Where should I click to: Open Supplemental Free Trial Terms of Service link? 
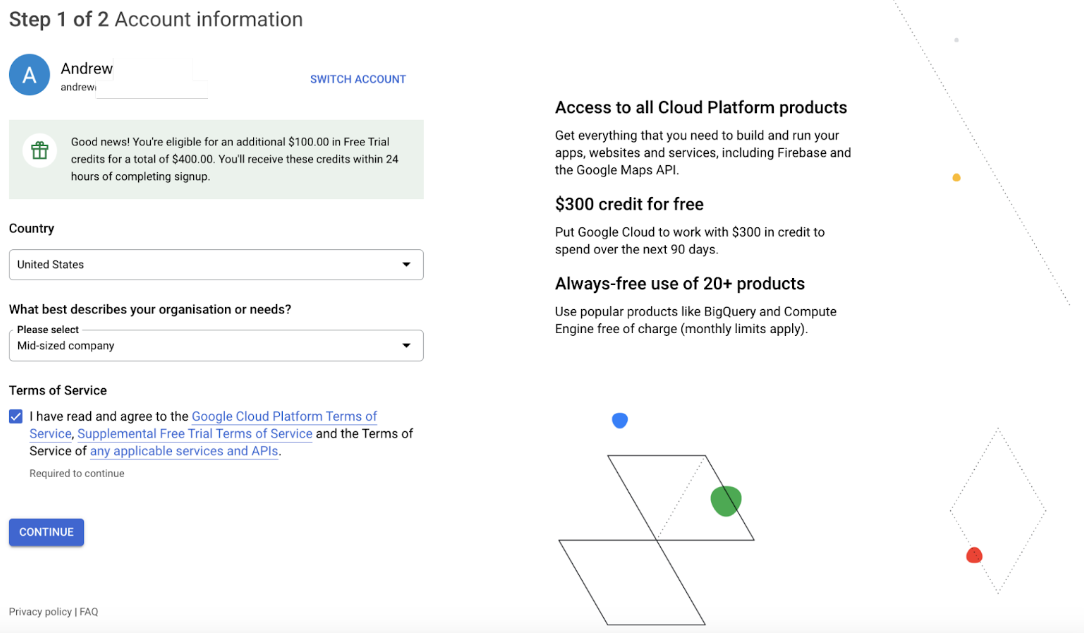pos(195,433)
